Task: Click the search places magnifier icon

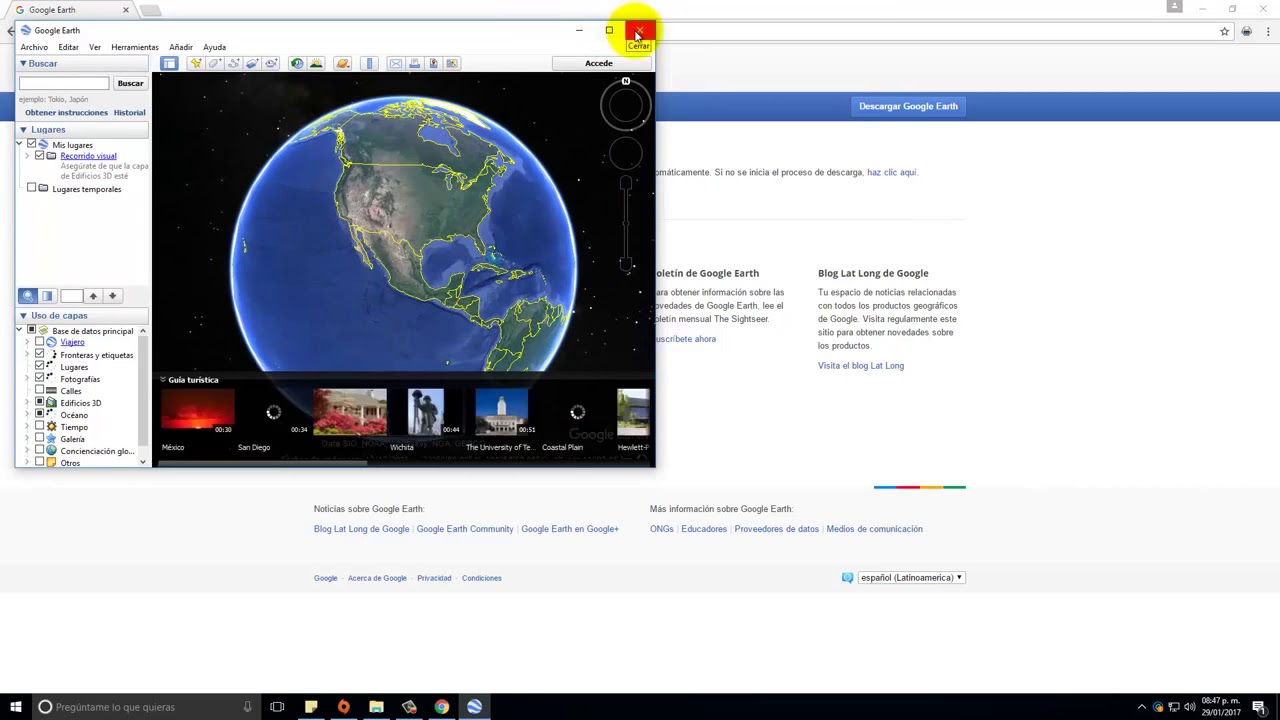Action: [28, 296]
